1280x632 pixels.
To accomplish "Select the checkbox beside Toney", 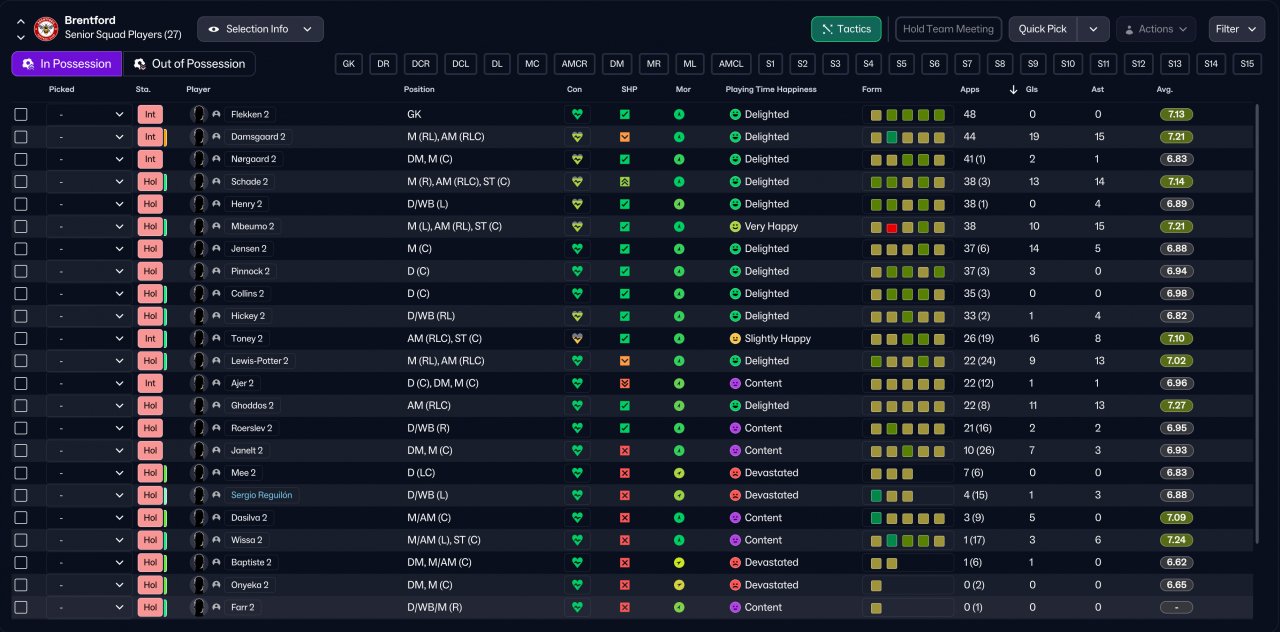I will click(21, 339).
